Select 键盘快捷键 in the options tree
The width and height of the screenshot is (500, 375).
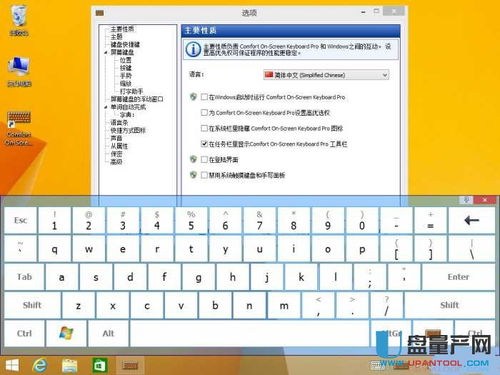pos(125,44)
